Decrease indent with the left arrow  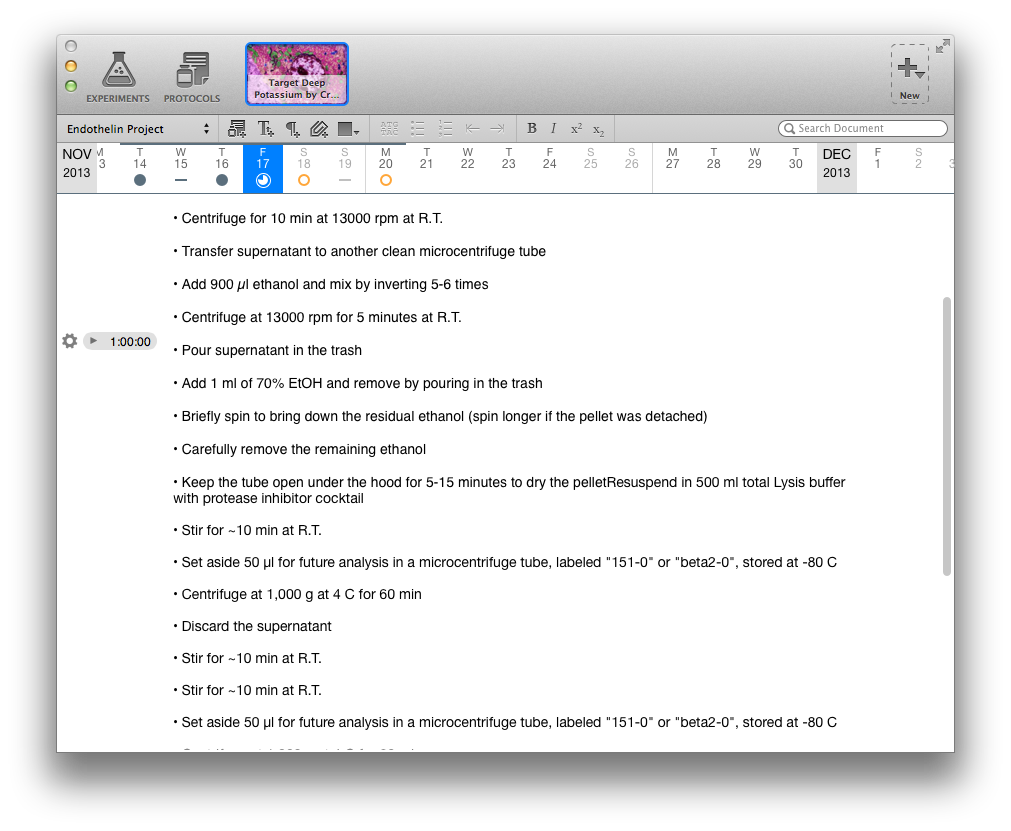click(x=473, y=128)
